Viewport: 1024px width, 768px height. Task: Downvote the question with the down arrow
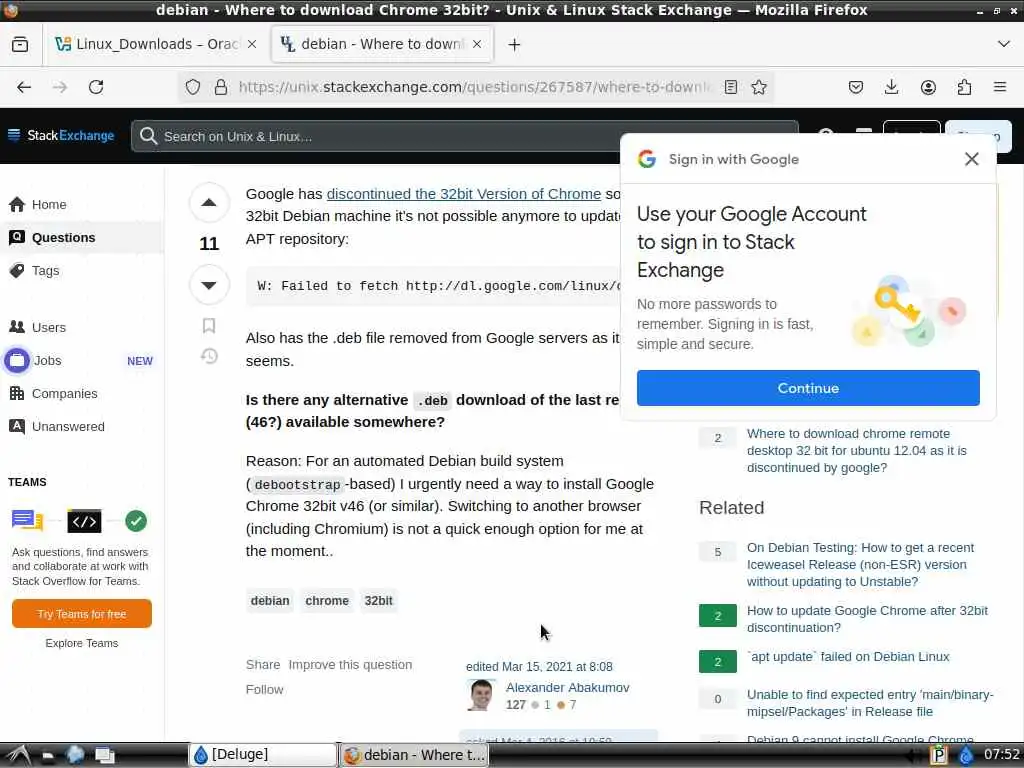pos(209,285)
